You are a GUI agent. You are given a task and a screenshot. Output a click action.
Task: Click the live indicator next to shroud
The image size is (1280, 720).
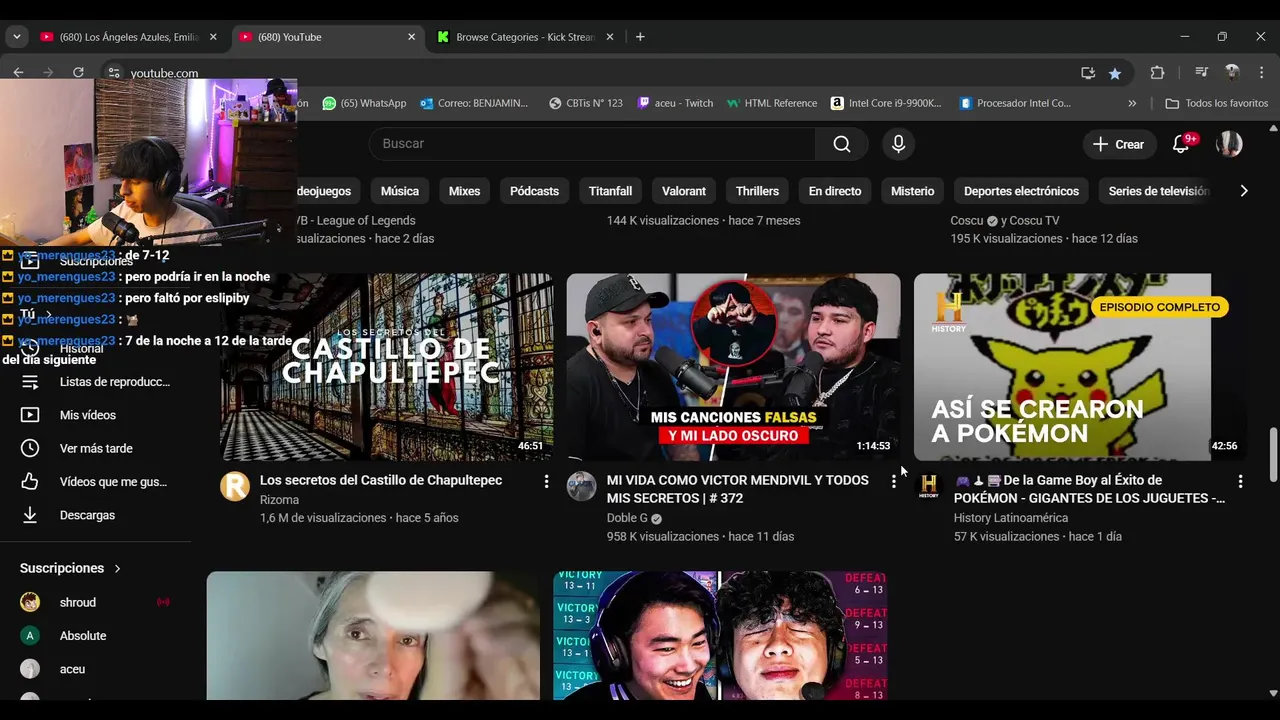(163, 602)
